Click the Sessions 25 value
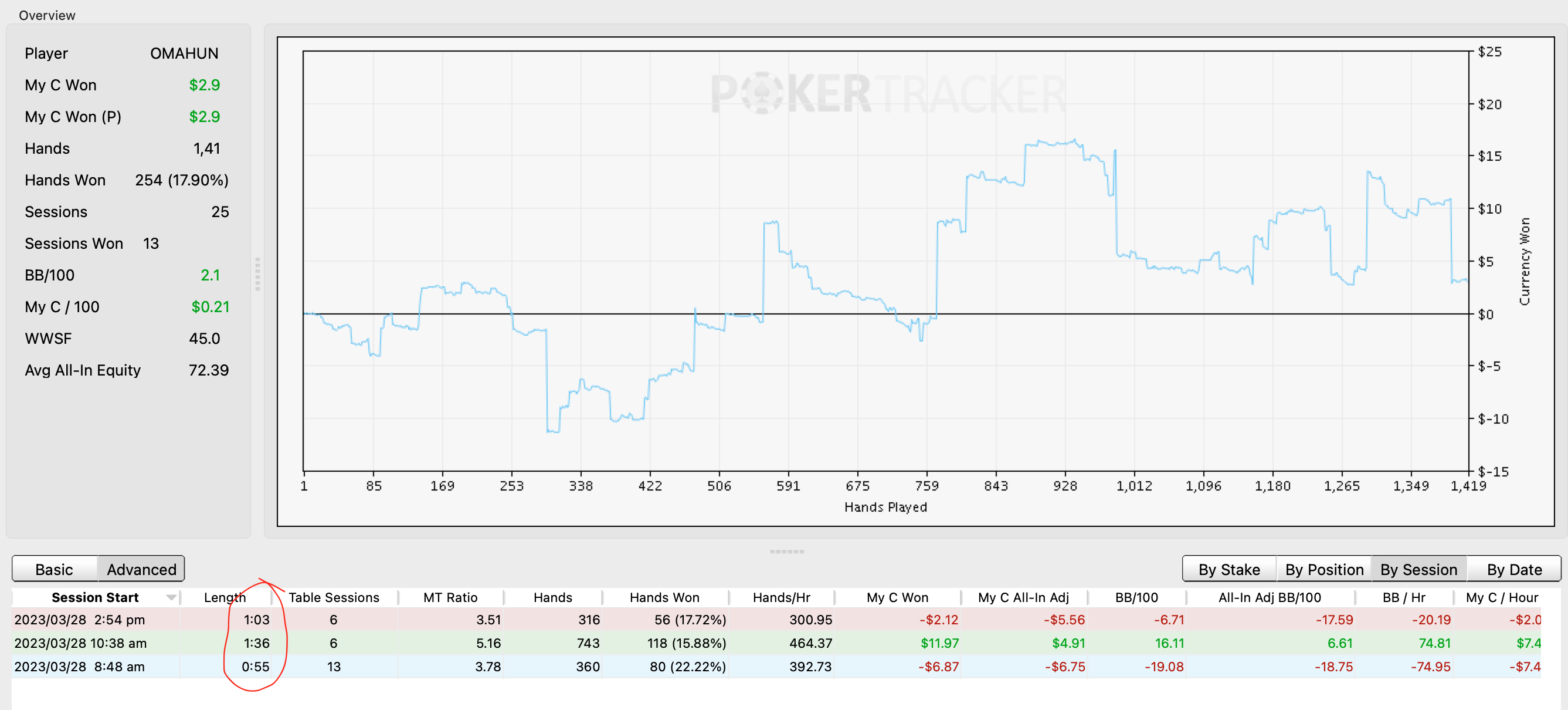Screen dimensions: 1568x710 click(x=220, y=211)
